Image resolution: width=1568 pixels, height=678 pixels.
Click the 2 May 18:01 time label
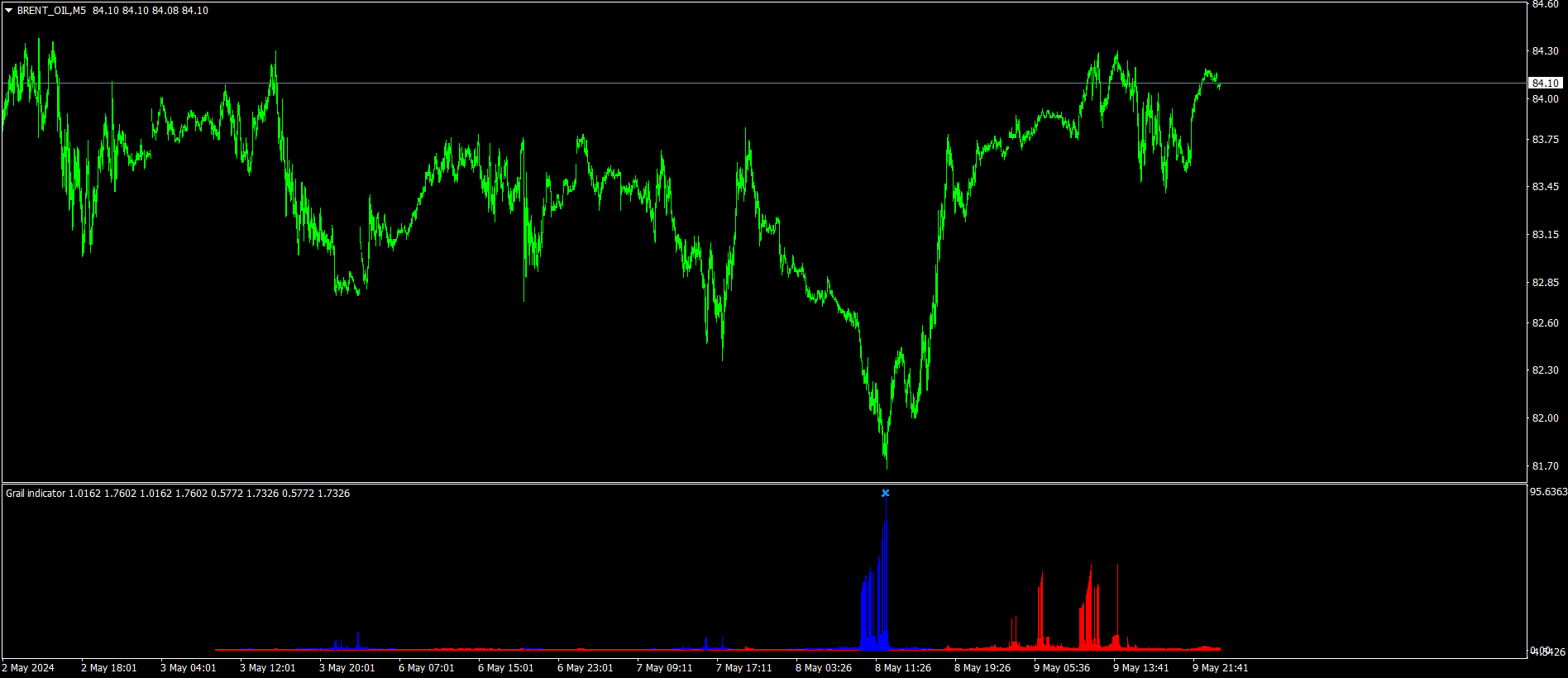[109, 668]
